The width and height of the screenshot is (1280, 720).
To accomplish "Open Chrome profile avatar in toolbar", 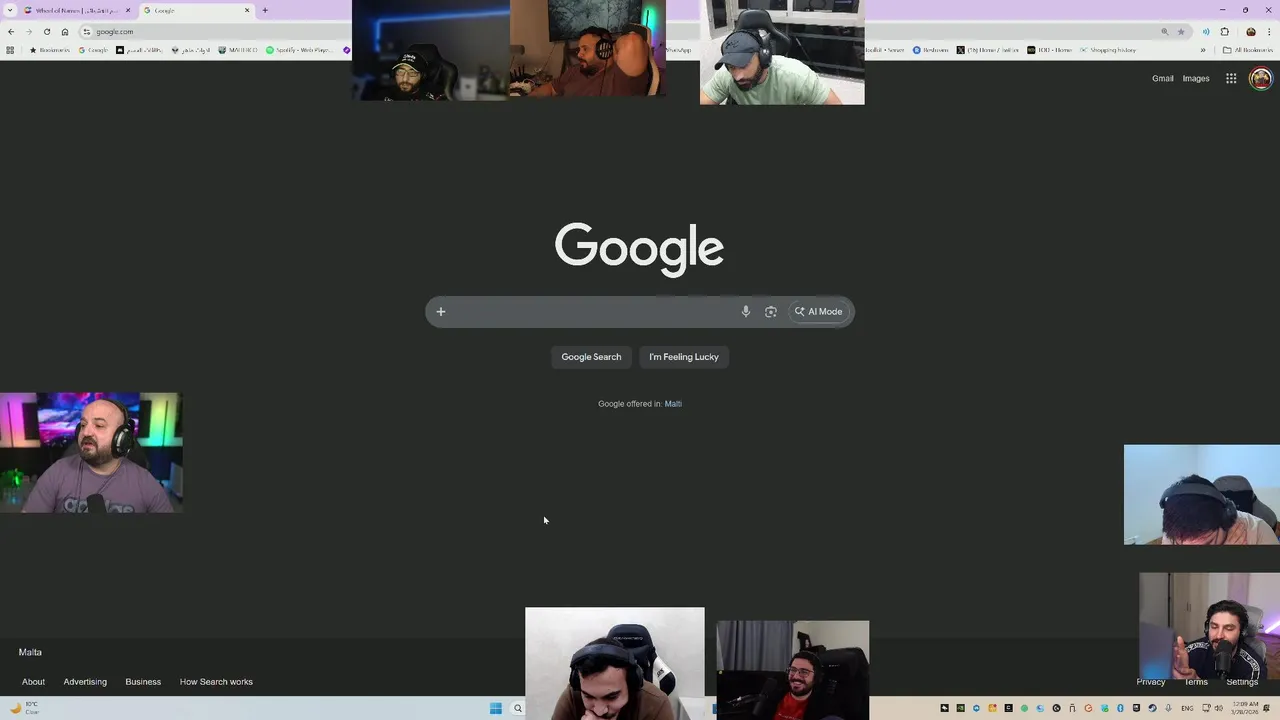I will pyautogui.click(x=1251, y=32).
